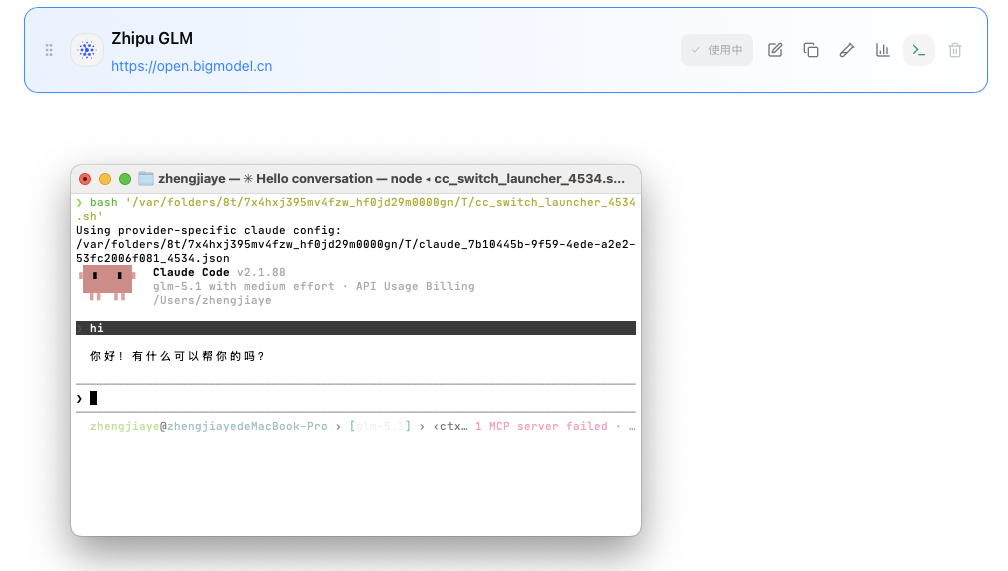Click the bash launcher command line text

[x=356, y=209]
